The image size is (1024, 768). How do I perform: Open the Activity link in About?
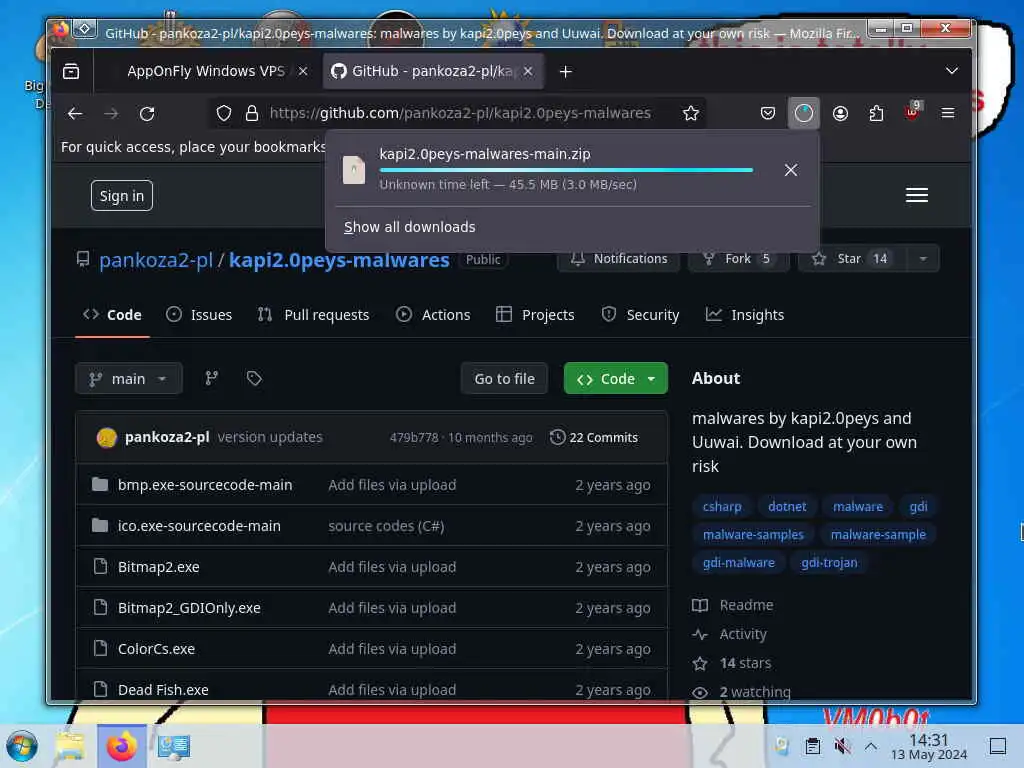(743, 634)
